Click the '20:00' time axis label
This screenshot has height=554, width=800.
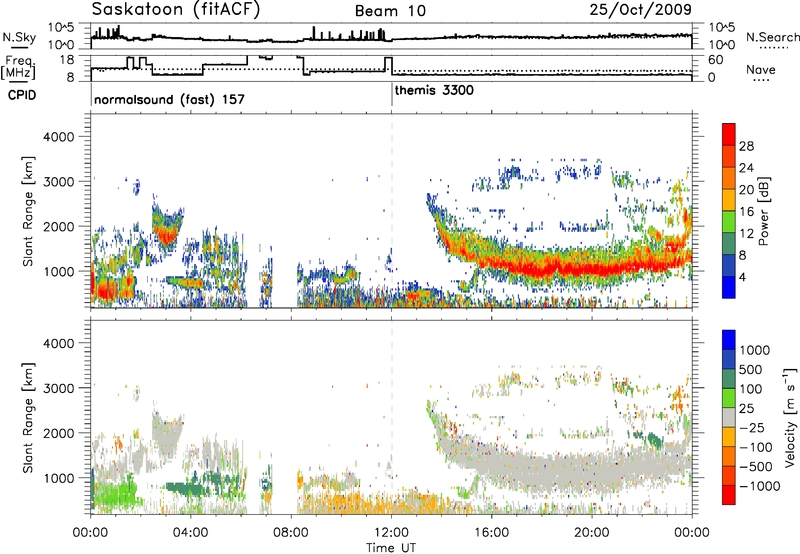[x=592, y=532]
